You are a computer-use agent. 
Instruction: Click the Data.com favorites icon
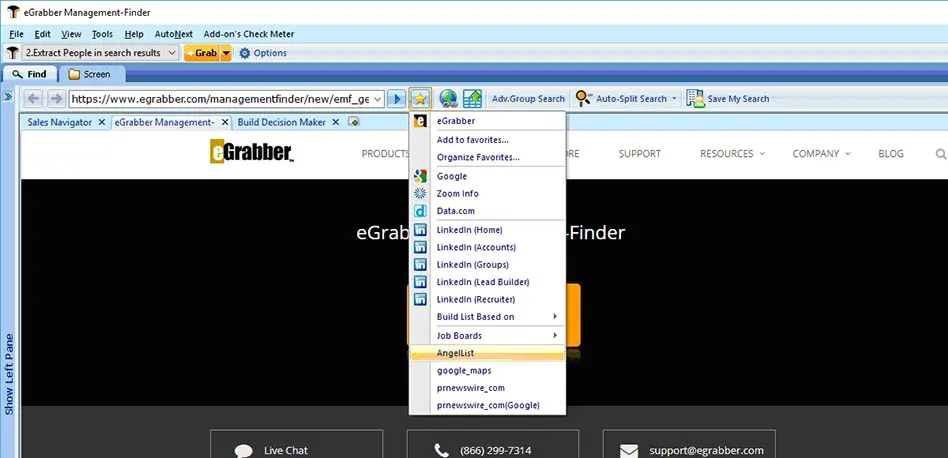pyautogui.click(x=420, y=211)
